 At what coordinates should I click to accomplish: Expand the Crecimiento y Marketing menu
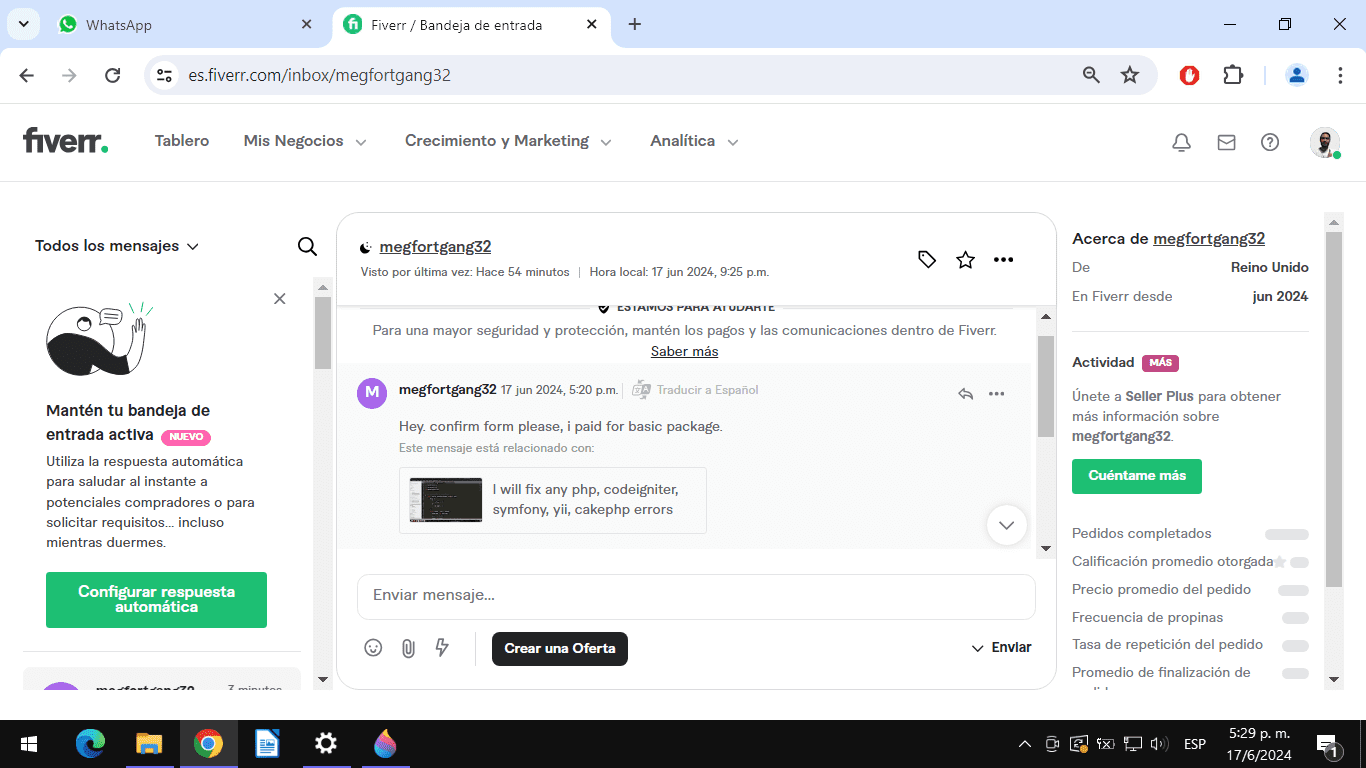(x=508, y=141)
